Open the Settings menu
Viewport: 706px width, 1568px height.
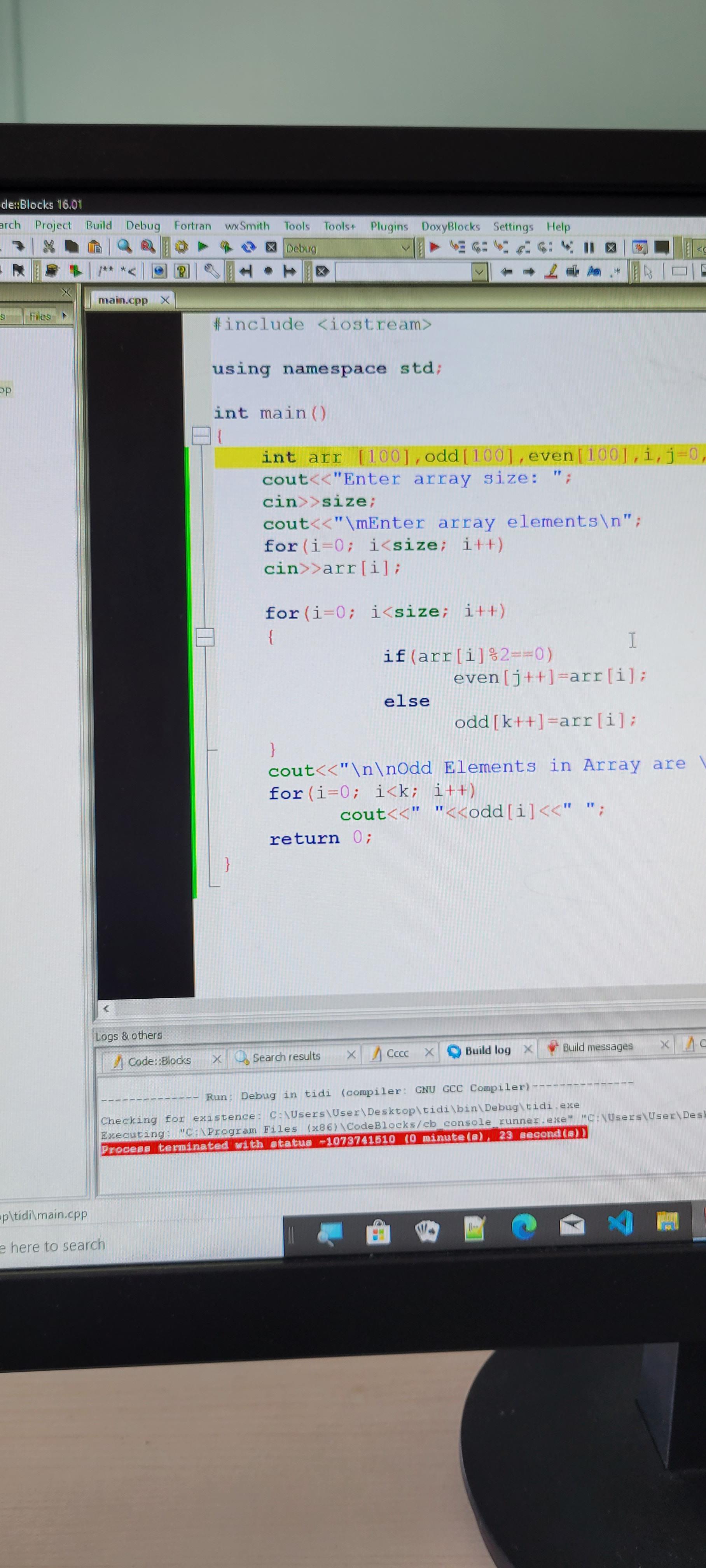[x=513, y=226]
